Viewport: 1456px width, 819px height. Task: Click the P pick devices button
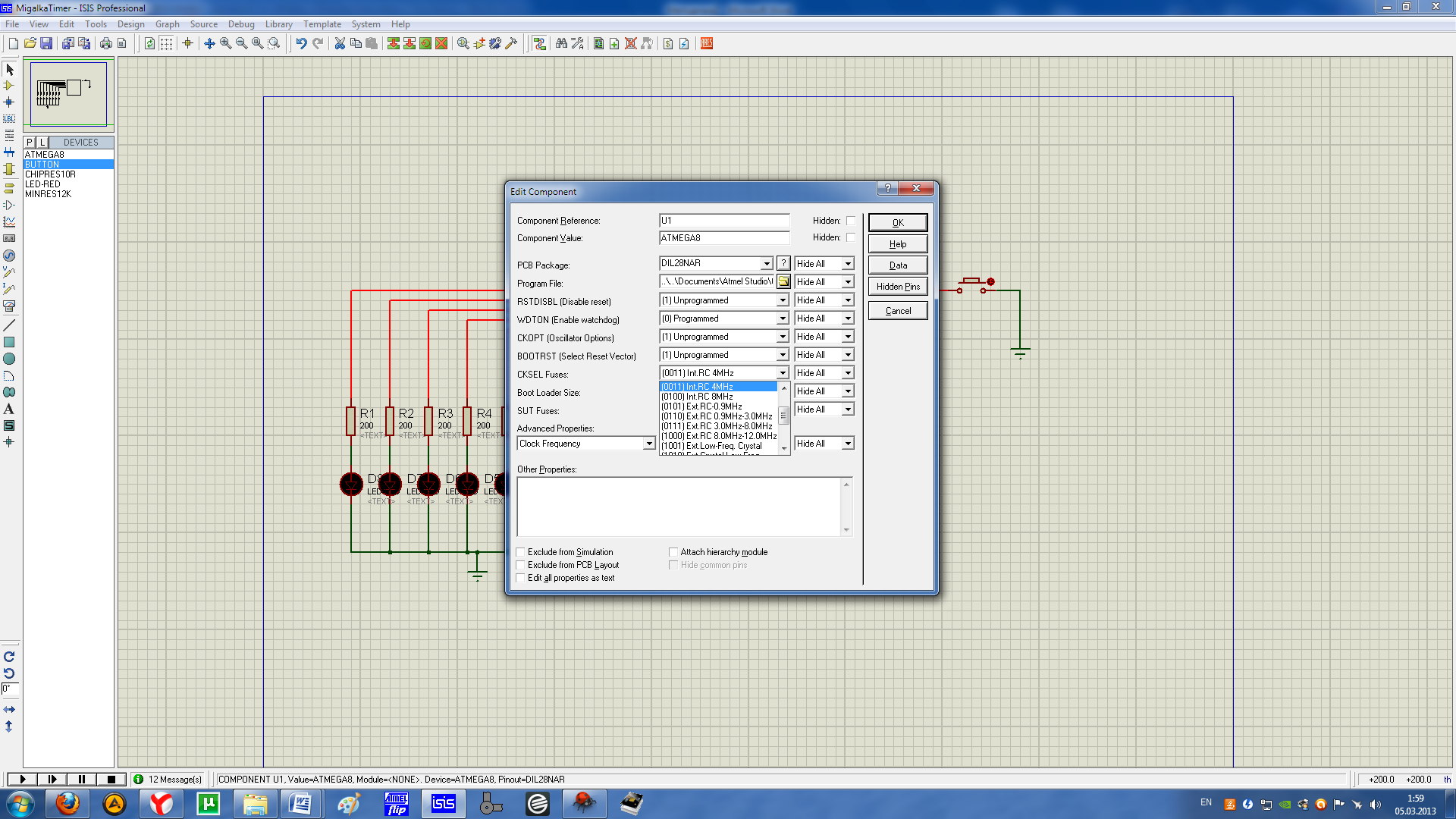pos(30,142)
